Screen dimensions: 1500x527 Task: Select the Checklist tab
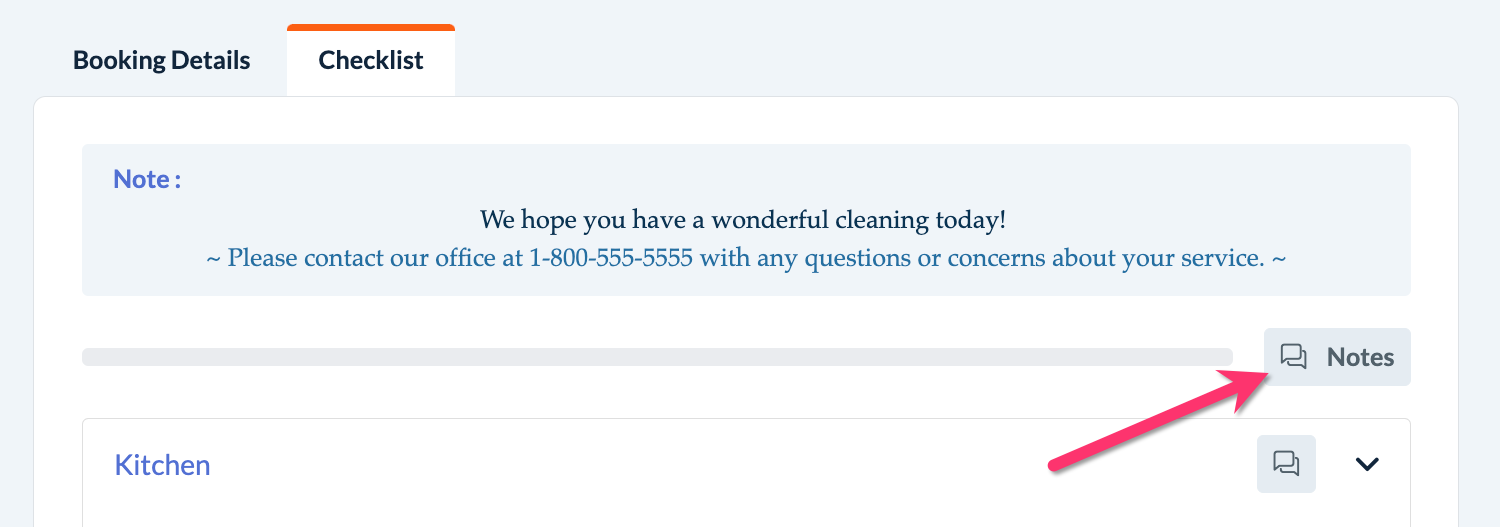click(x=371, y=60)
